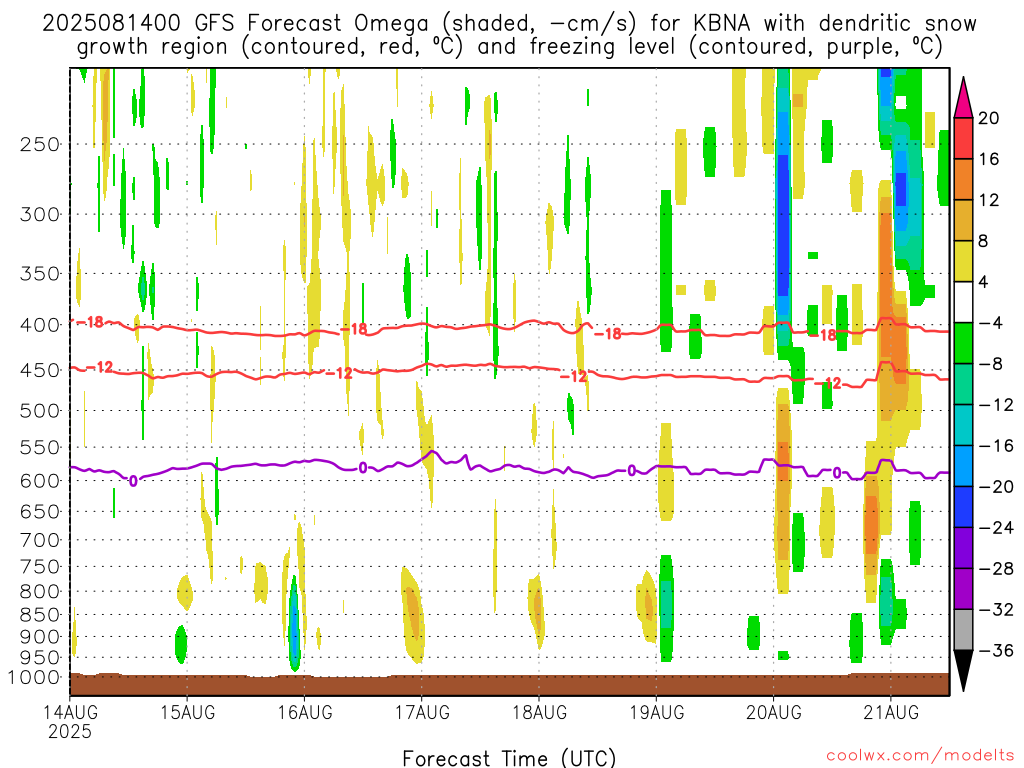
Task: Click the 400 pressure level label
Action: (40, 325)
